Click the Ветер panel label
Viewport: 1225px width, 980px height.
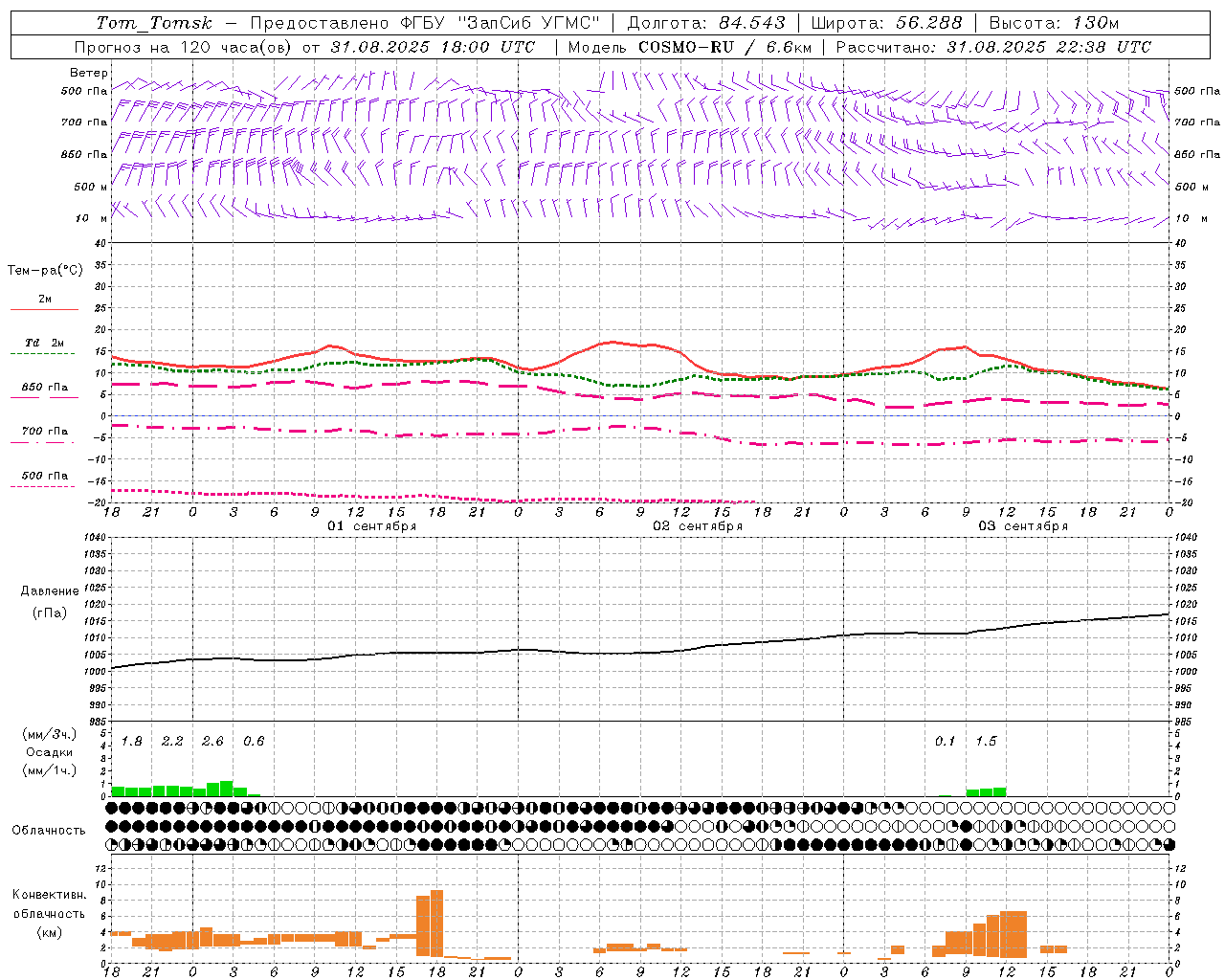click(89, 73)
